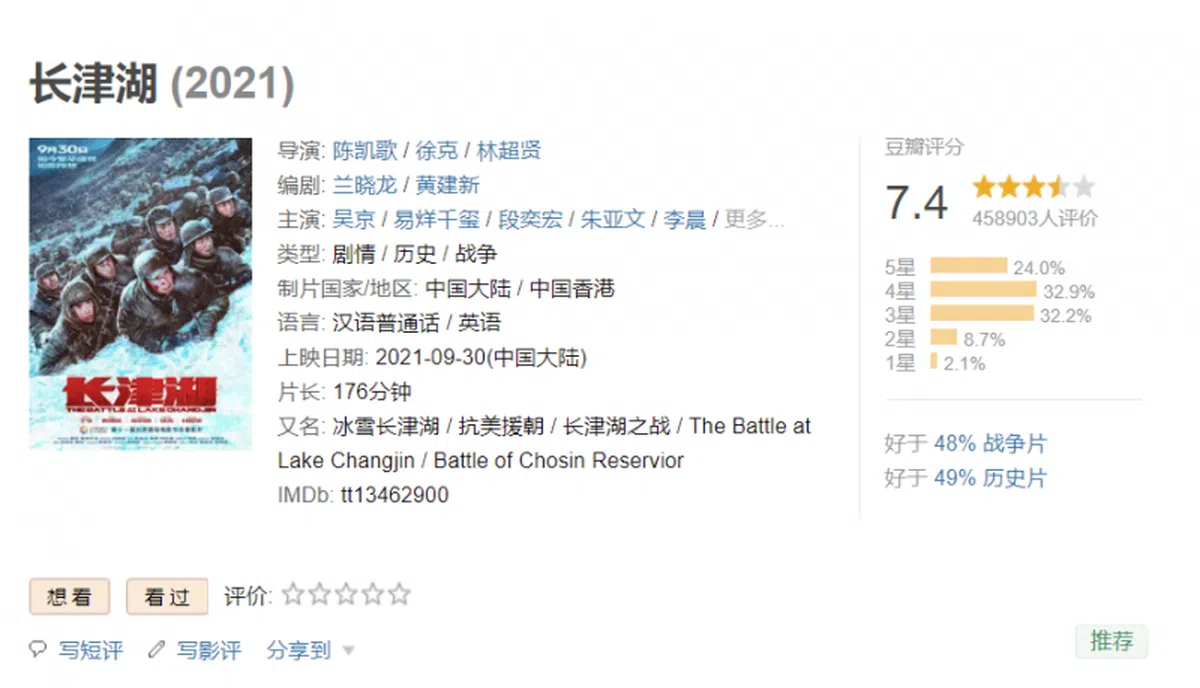Image resolution: width=1200 pixels, height=688 pixels.
Task: Click the third rating star
Action: point(346,595)
